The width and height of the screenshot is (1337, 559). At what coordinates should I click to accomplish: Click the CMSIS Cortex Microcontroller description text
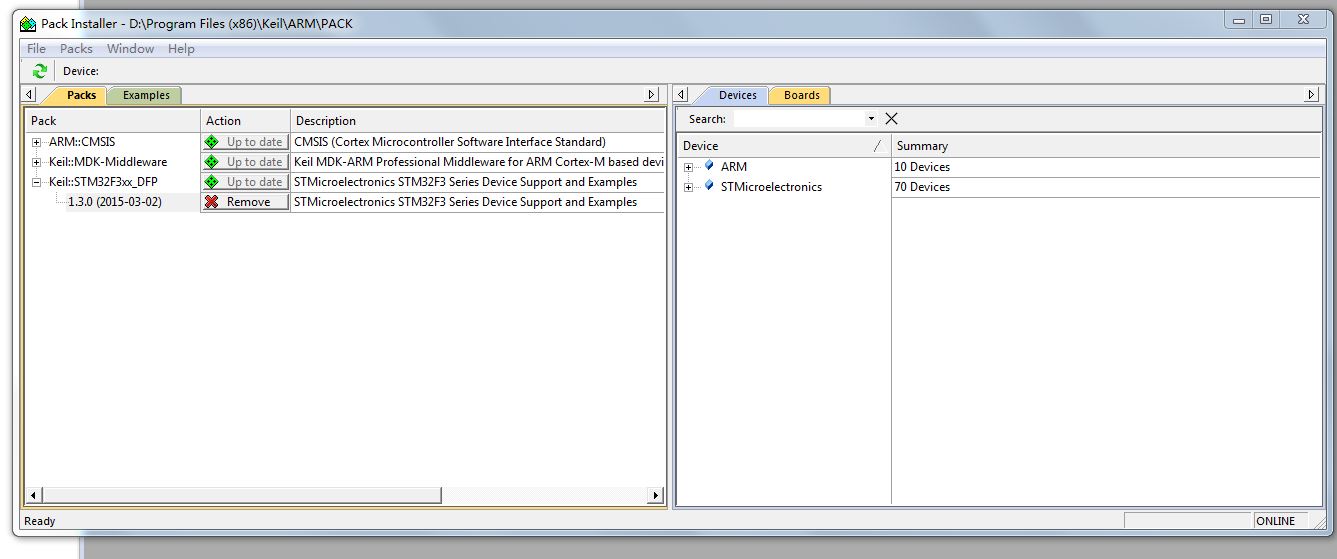(450, 142)
